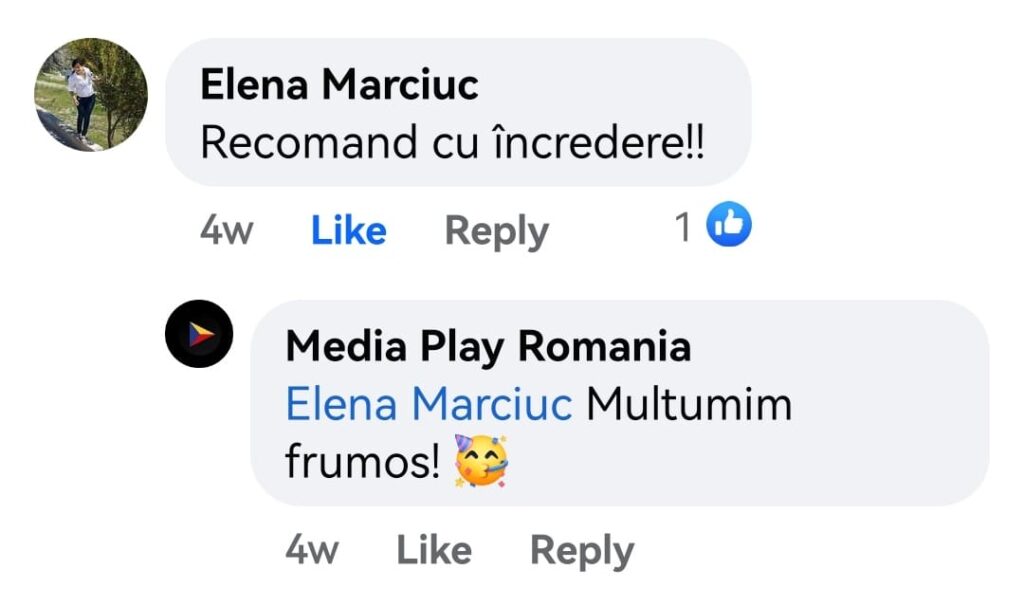Open Elena Marciuc's round profile photo
This screenshot has width=1024, height=606.
(91, 95)
